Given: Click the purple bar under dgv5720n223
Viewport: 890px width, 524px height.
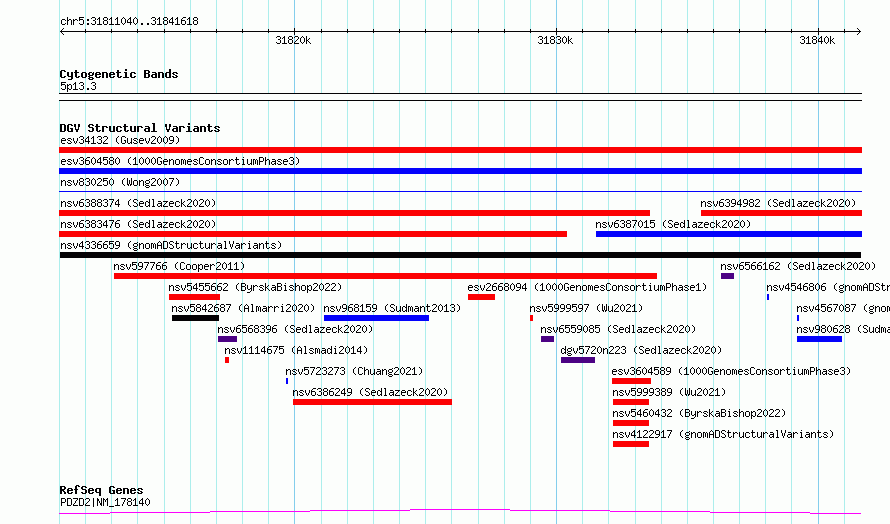Looking at the screenshot, I should [578, 360].
